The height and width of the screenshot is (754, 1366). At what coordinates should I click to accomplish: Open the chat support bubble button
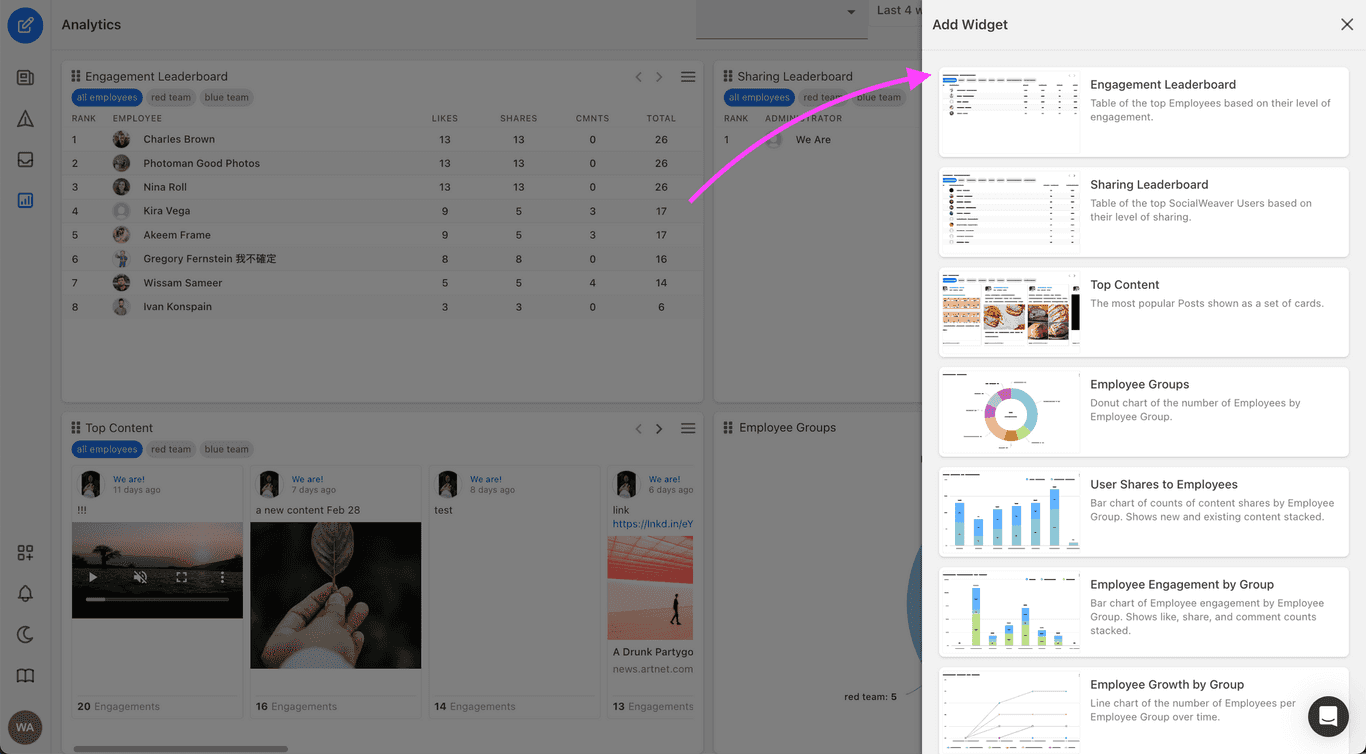[1328, 716]
